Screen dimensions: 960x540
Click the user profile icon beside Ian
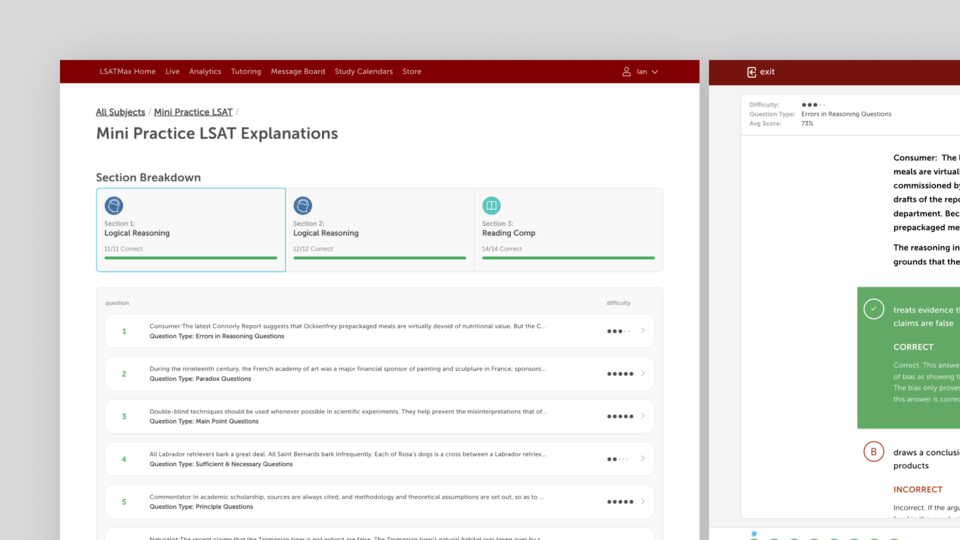(x=626, y=72)
